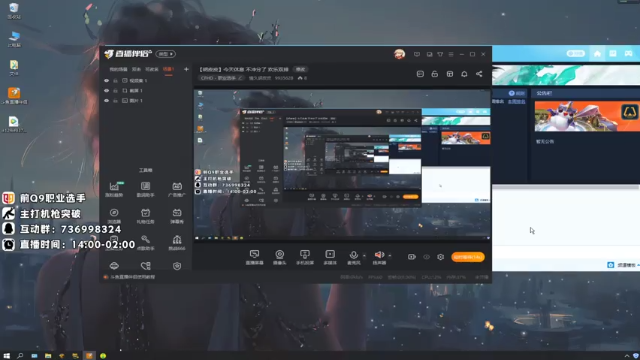Click the user avatar in the title bar
The image size is (640, 360).
click(x=399, y=54)
